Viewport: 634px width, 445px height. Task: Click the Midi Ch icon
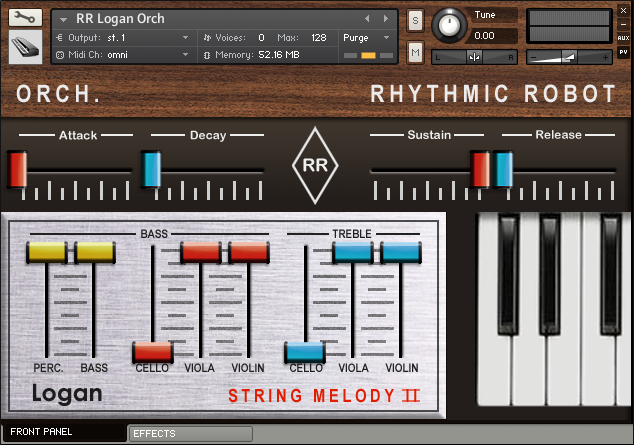tap(60, 55)
